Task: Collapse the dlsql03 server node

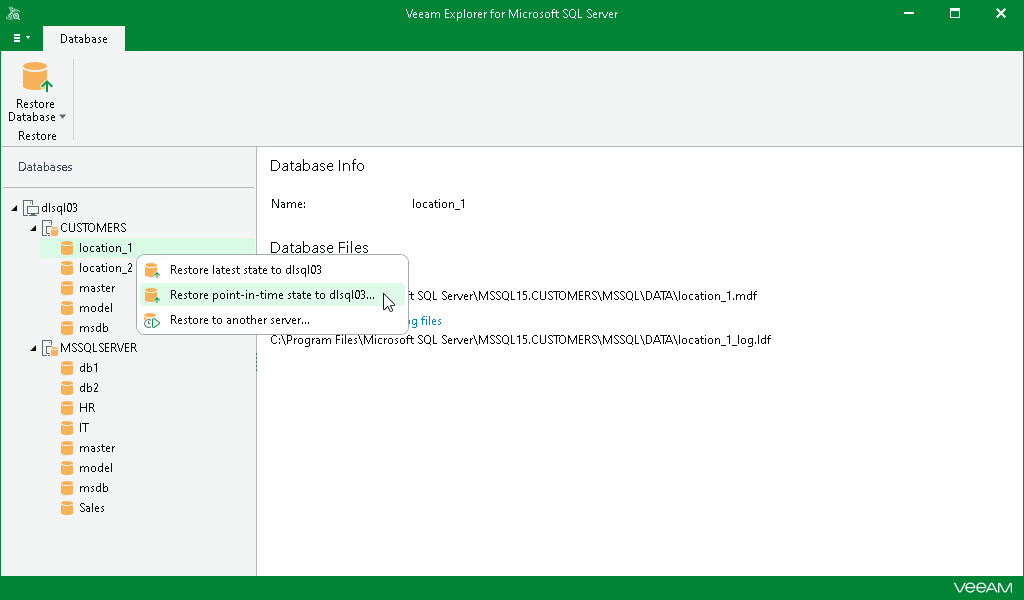Action: 14,208
